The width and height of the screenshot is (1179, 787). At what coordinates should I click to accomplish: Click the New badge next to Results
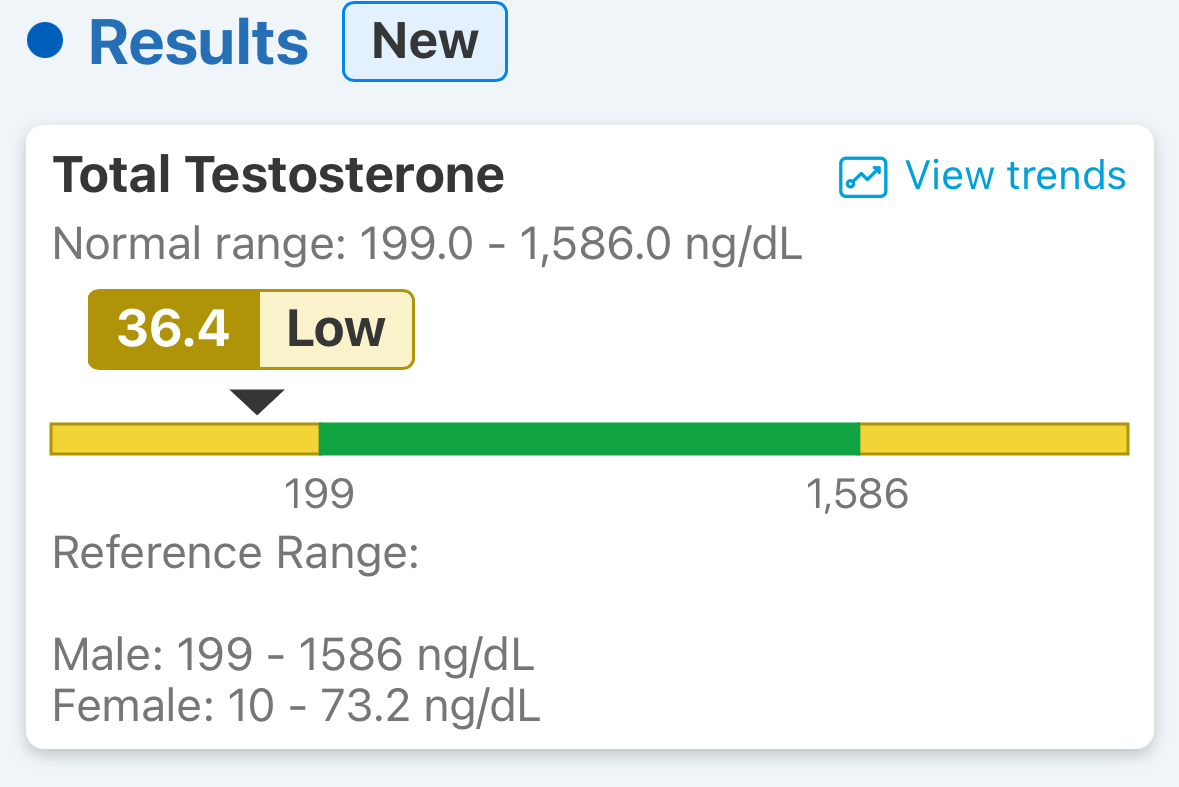coord(425,41)
